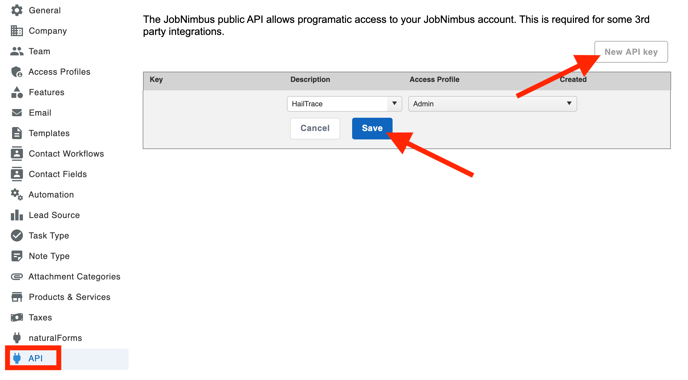Open Features settings
Screen dimensions: 688x380
click(x=47, y=92)
